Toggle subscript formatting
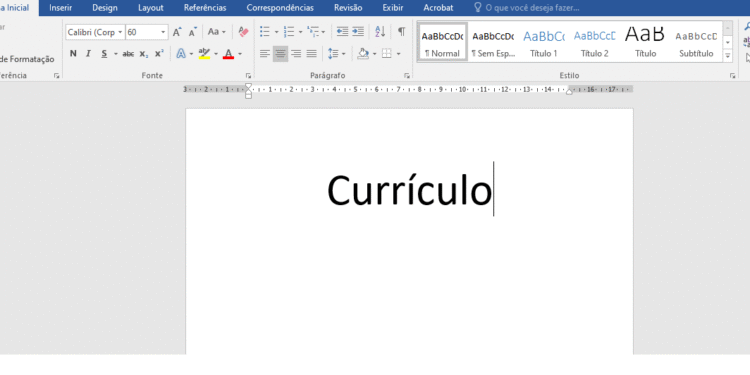The height and width of the screenshot is (375, 750). pos(143,54)
